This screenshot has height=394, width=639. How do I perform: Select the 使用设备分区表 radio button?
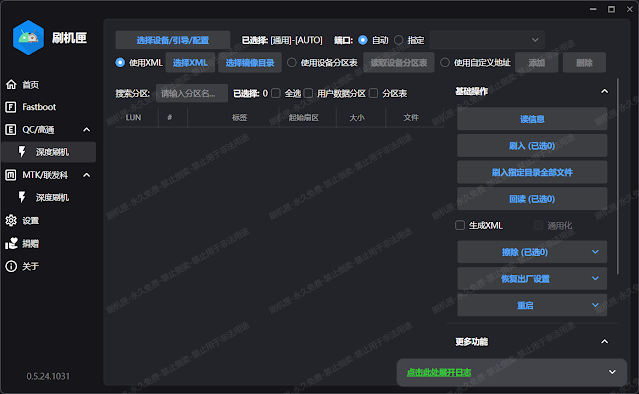[x=291, y=62]
